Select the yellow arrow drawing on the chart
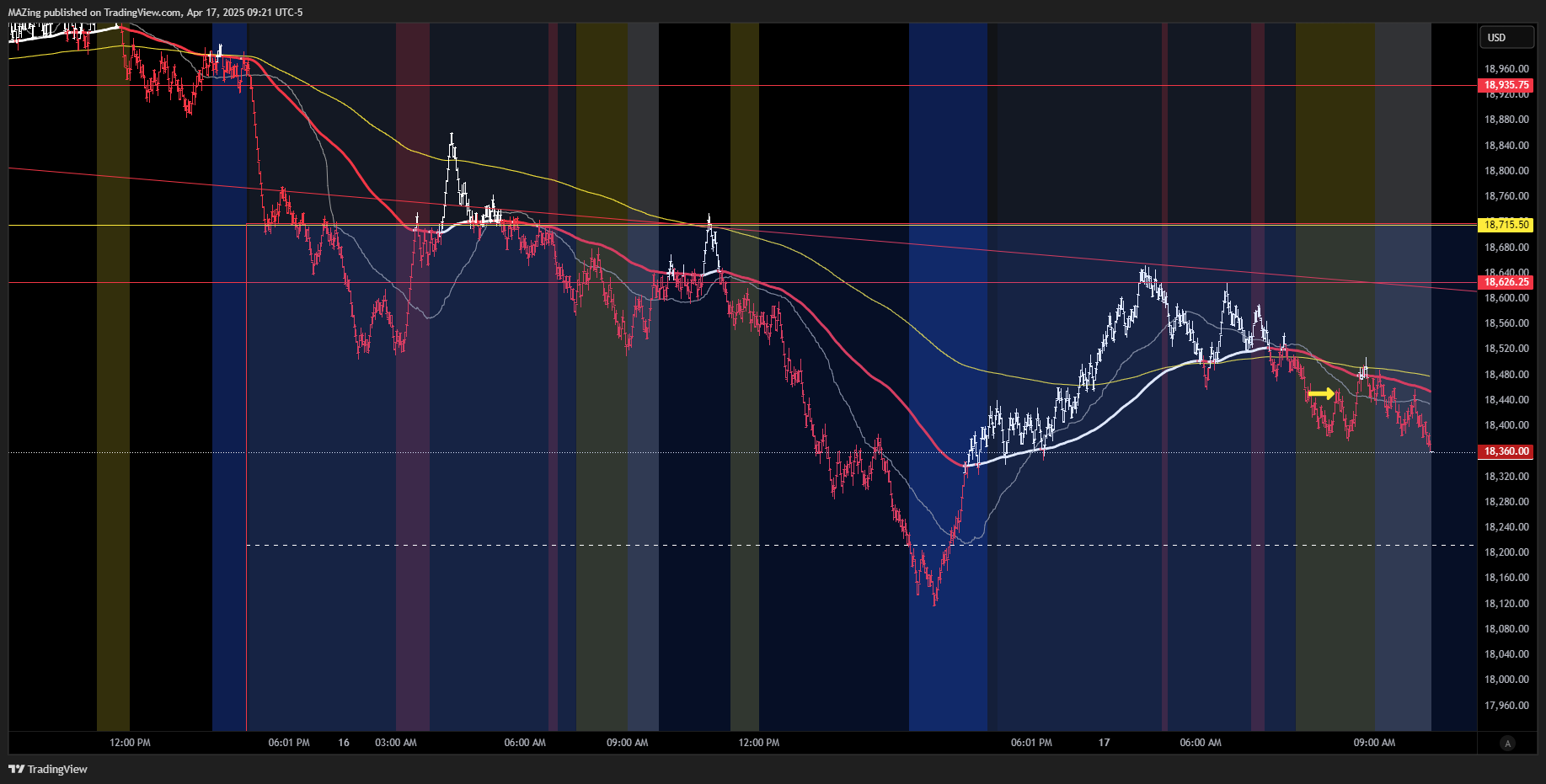The image size is (1546, 784). click(x=1321, y=393)
